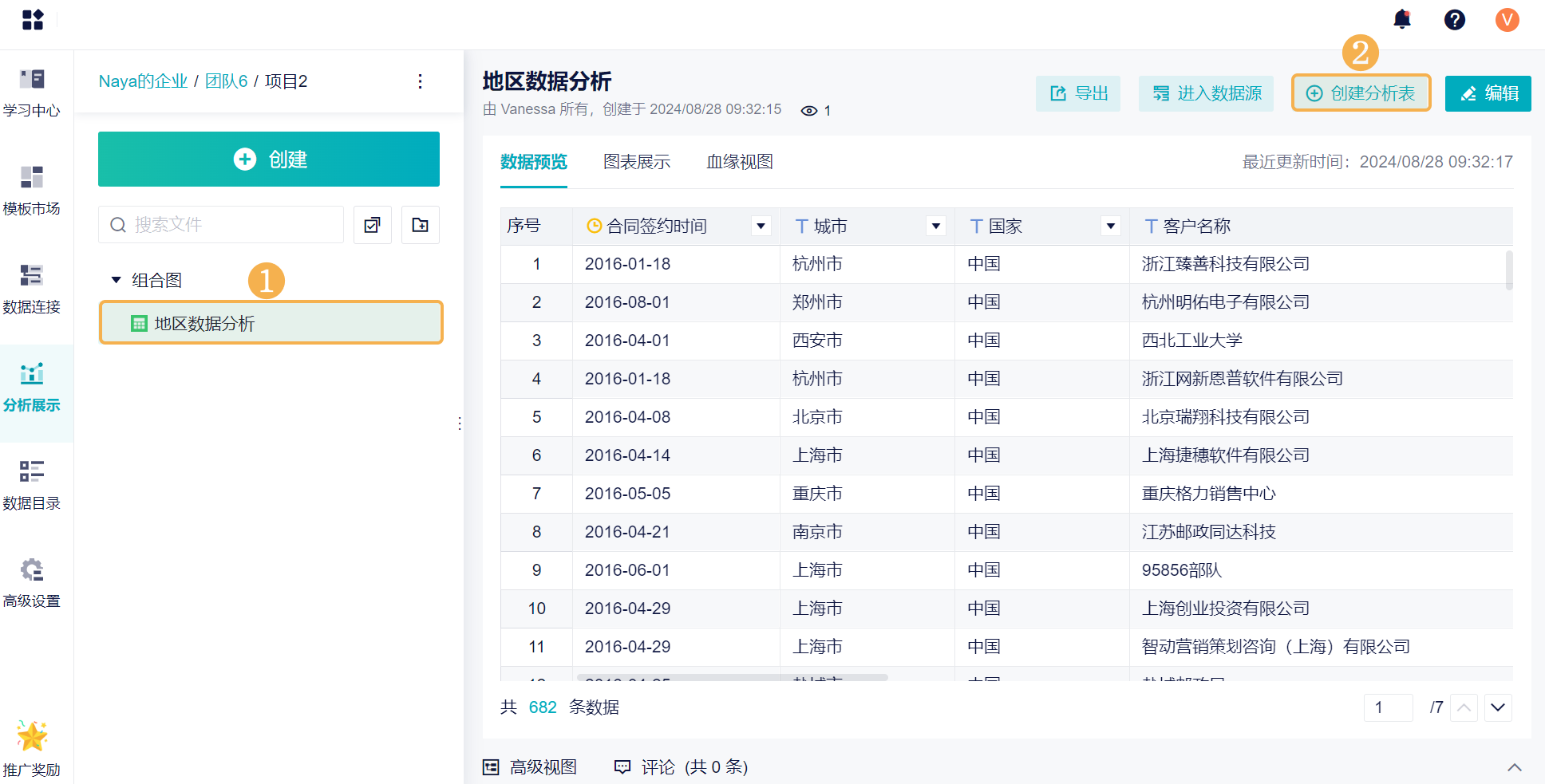Switch to the 图表展示 tab

coord(637,162)
